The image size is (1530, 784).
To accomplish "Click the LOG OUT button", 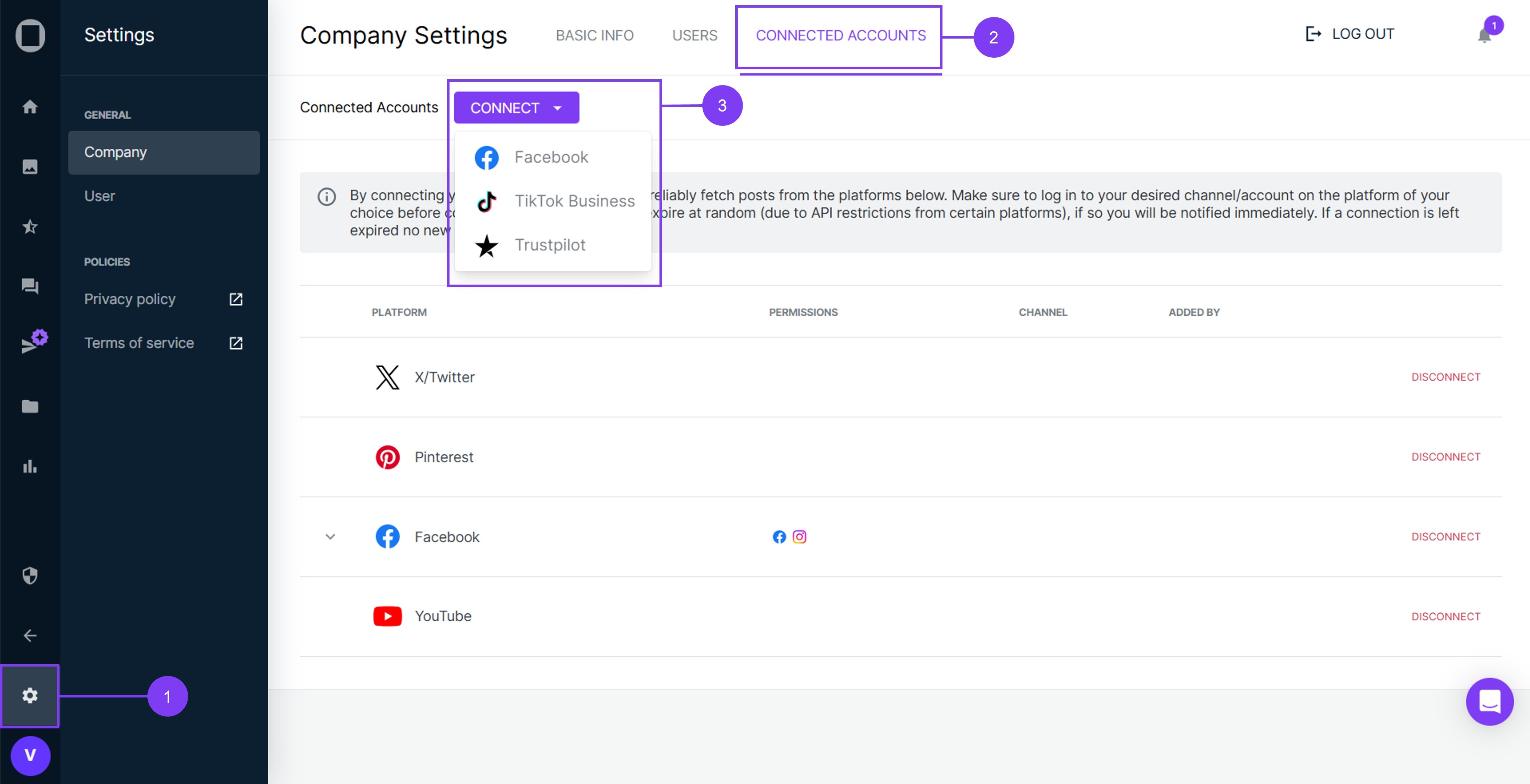I will [x=1350, y=34].
